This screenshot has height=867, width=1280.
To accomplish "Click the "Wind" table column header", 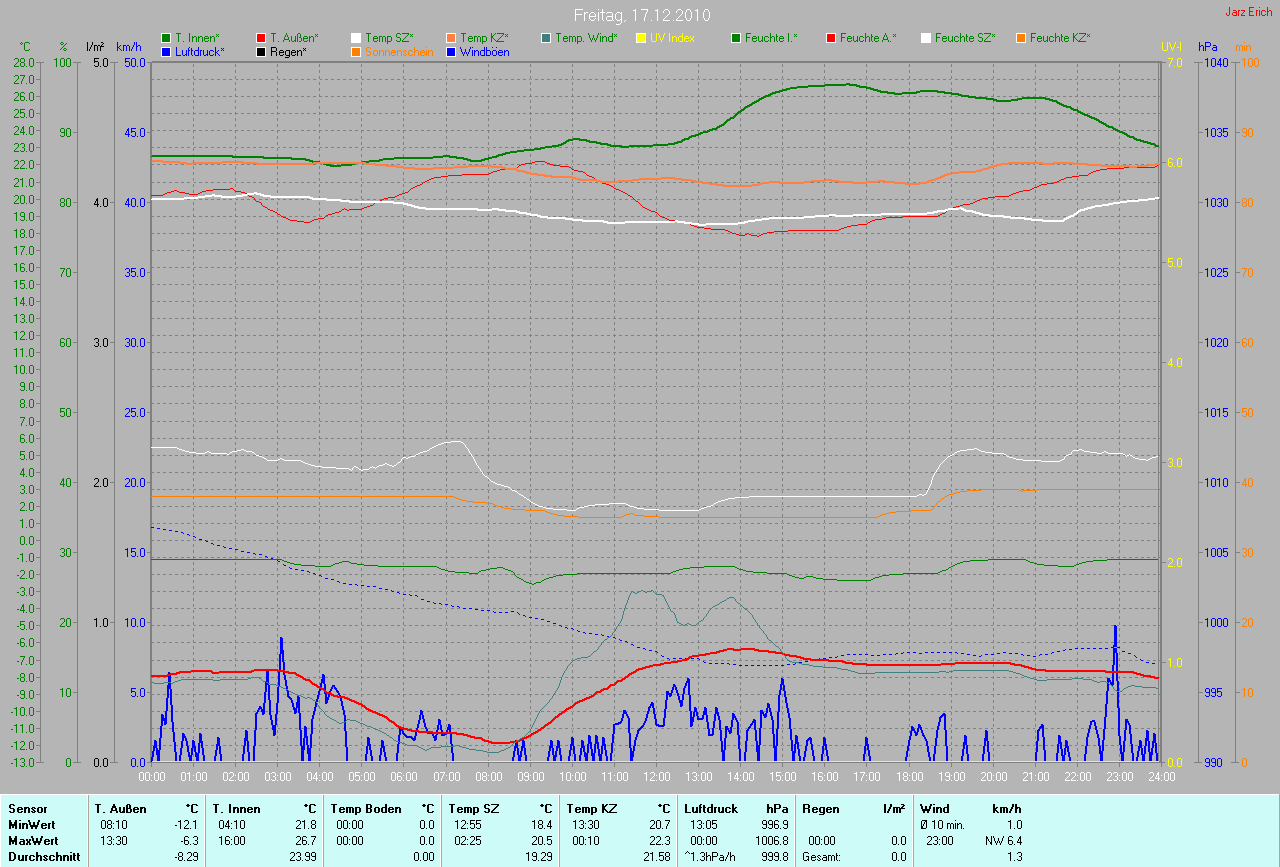I will pyautogui.click(x=934, y=808).
